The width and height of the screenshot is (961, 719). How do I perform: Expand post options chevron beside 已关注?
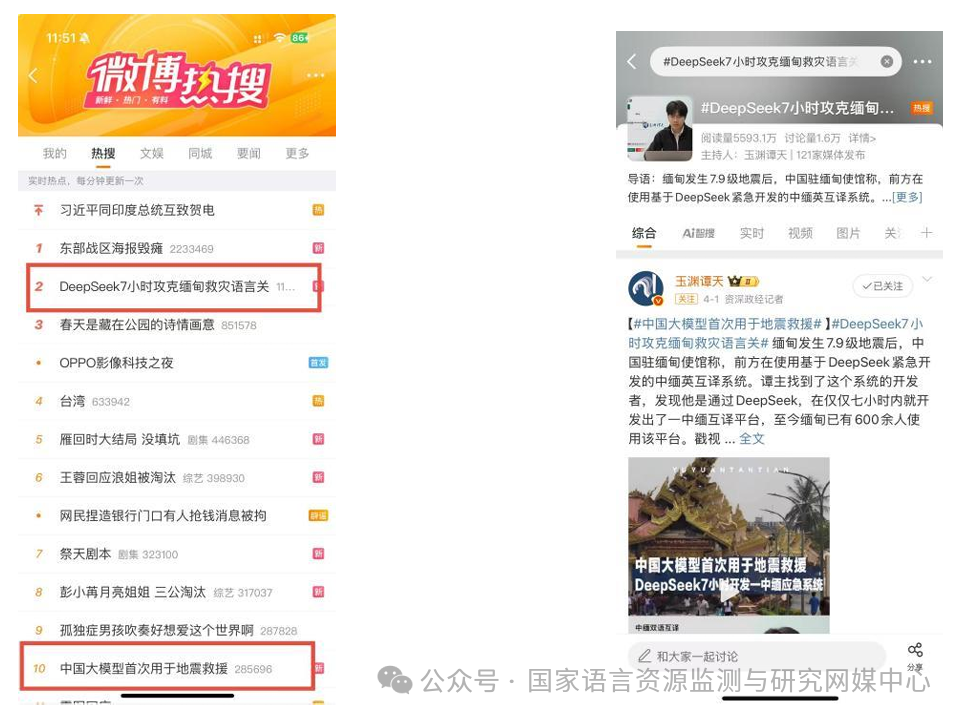coord(927,280)
